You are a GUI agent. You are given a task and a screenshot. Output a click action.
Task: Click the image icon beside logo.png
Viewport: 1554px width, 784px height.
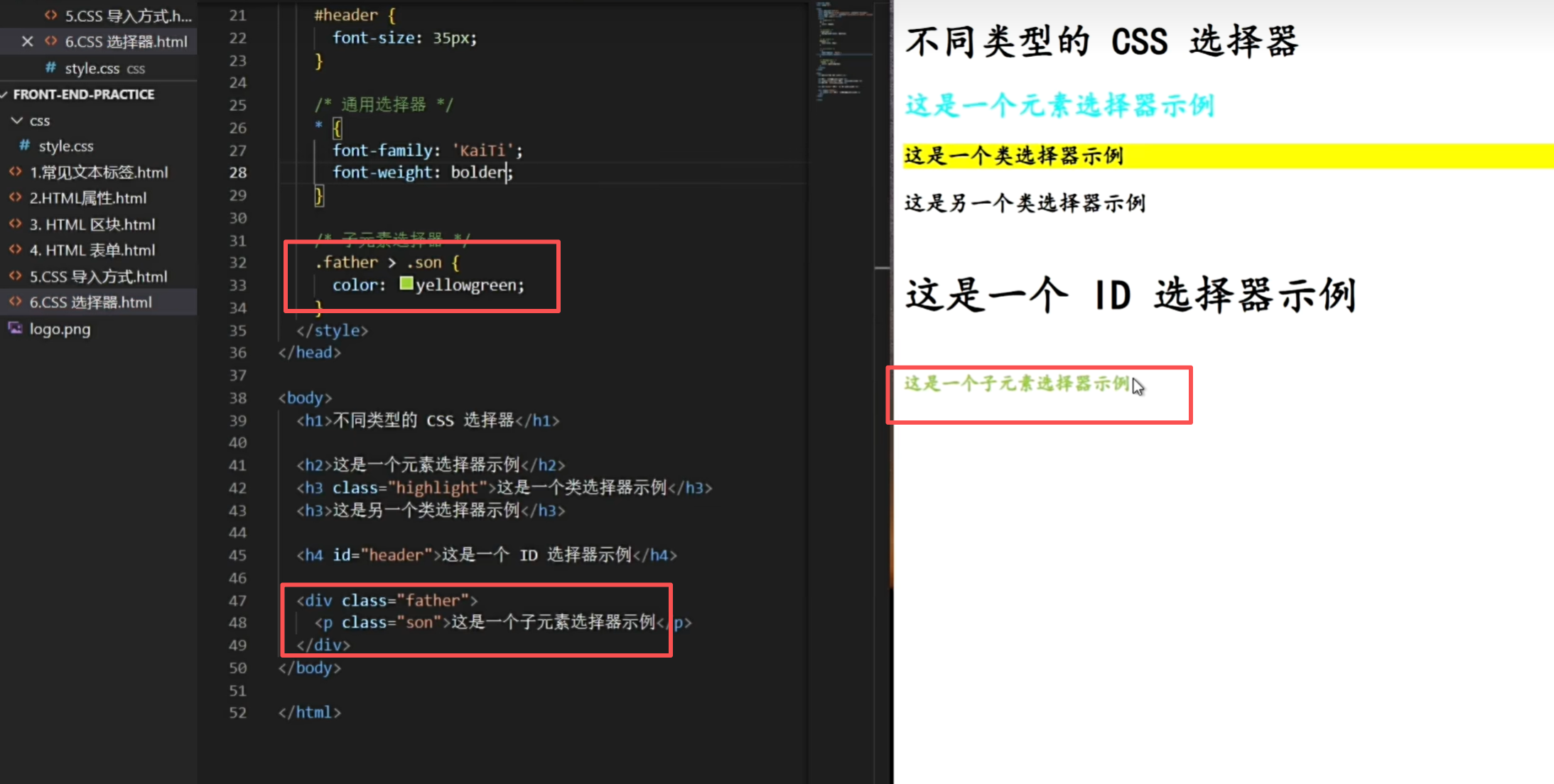(15, 329)
